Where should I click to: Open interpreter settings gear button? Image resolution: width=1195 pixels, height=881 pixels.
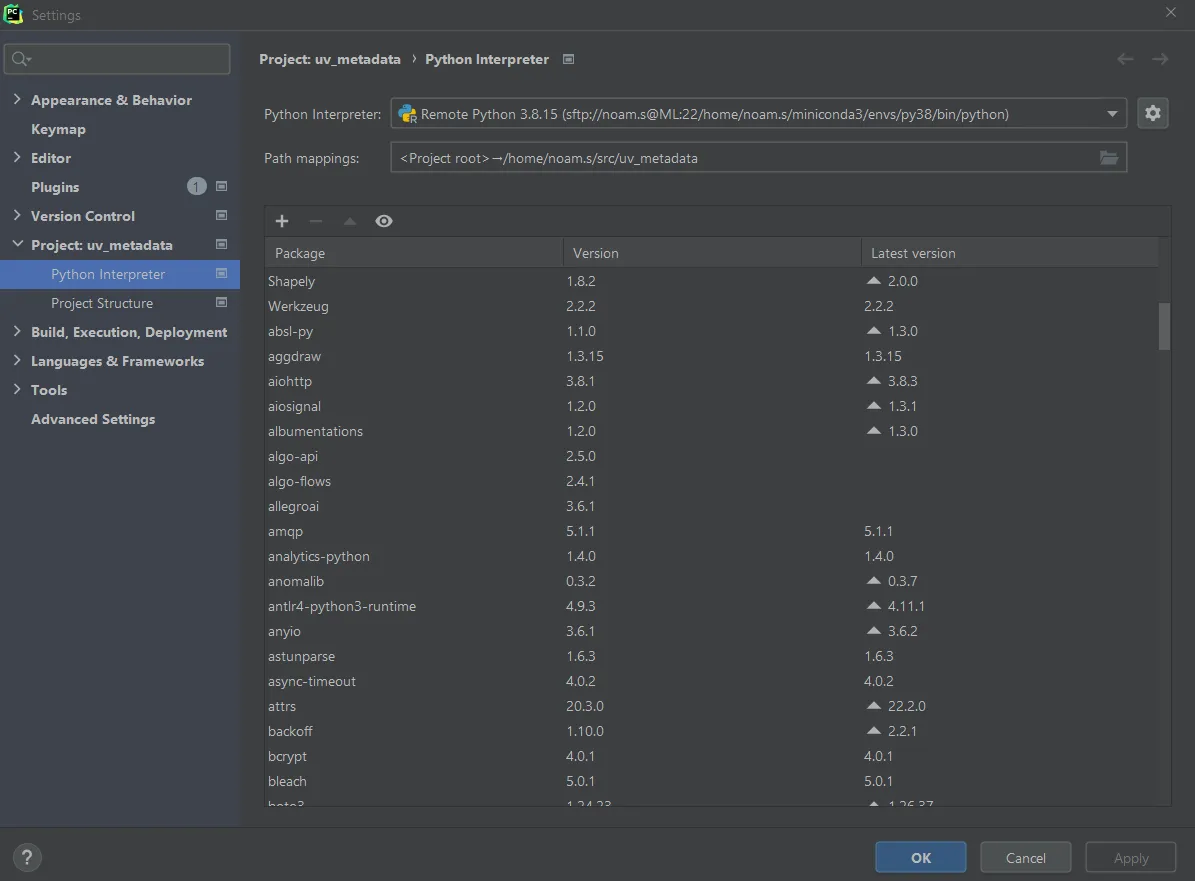pyautogui.click(x=1152, y=114)
